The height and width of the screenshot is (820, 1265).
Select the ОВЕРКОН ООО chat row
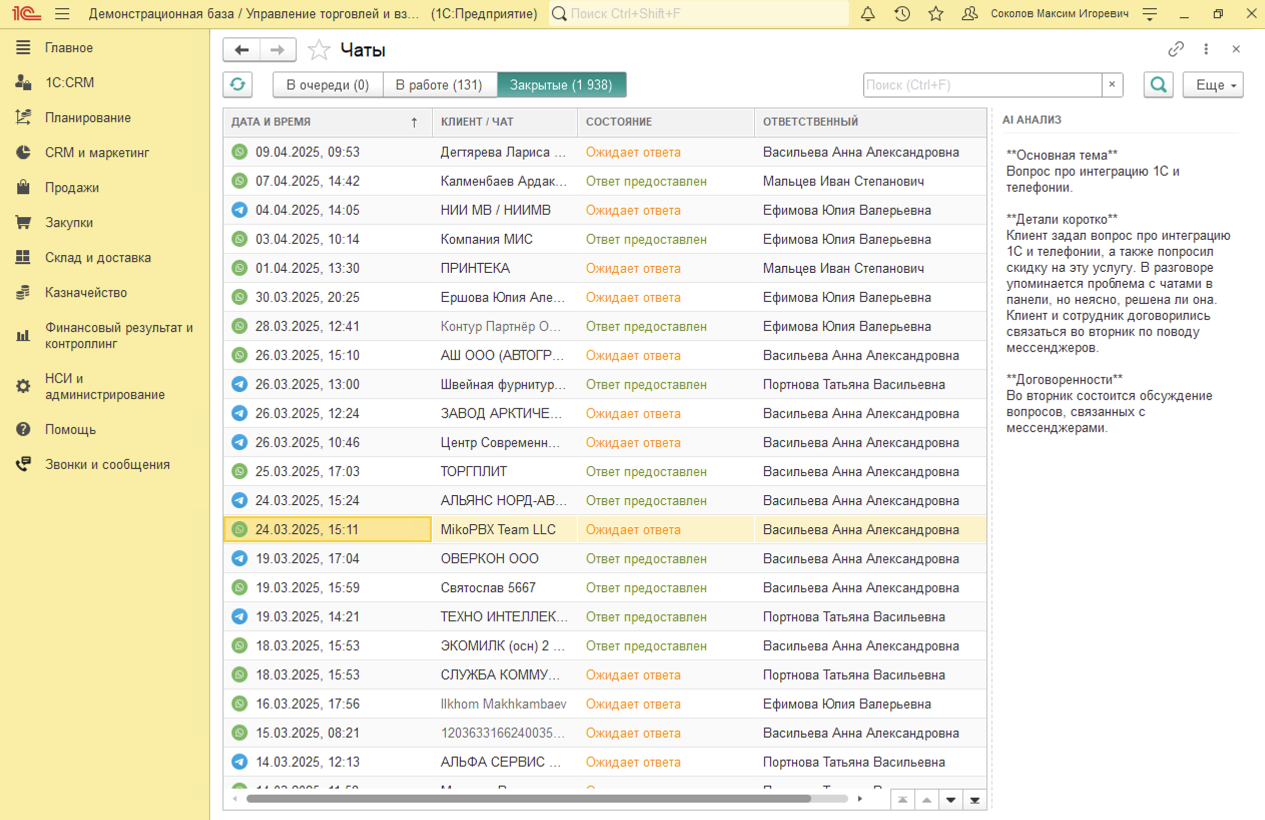pos(489,559)
